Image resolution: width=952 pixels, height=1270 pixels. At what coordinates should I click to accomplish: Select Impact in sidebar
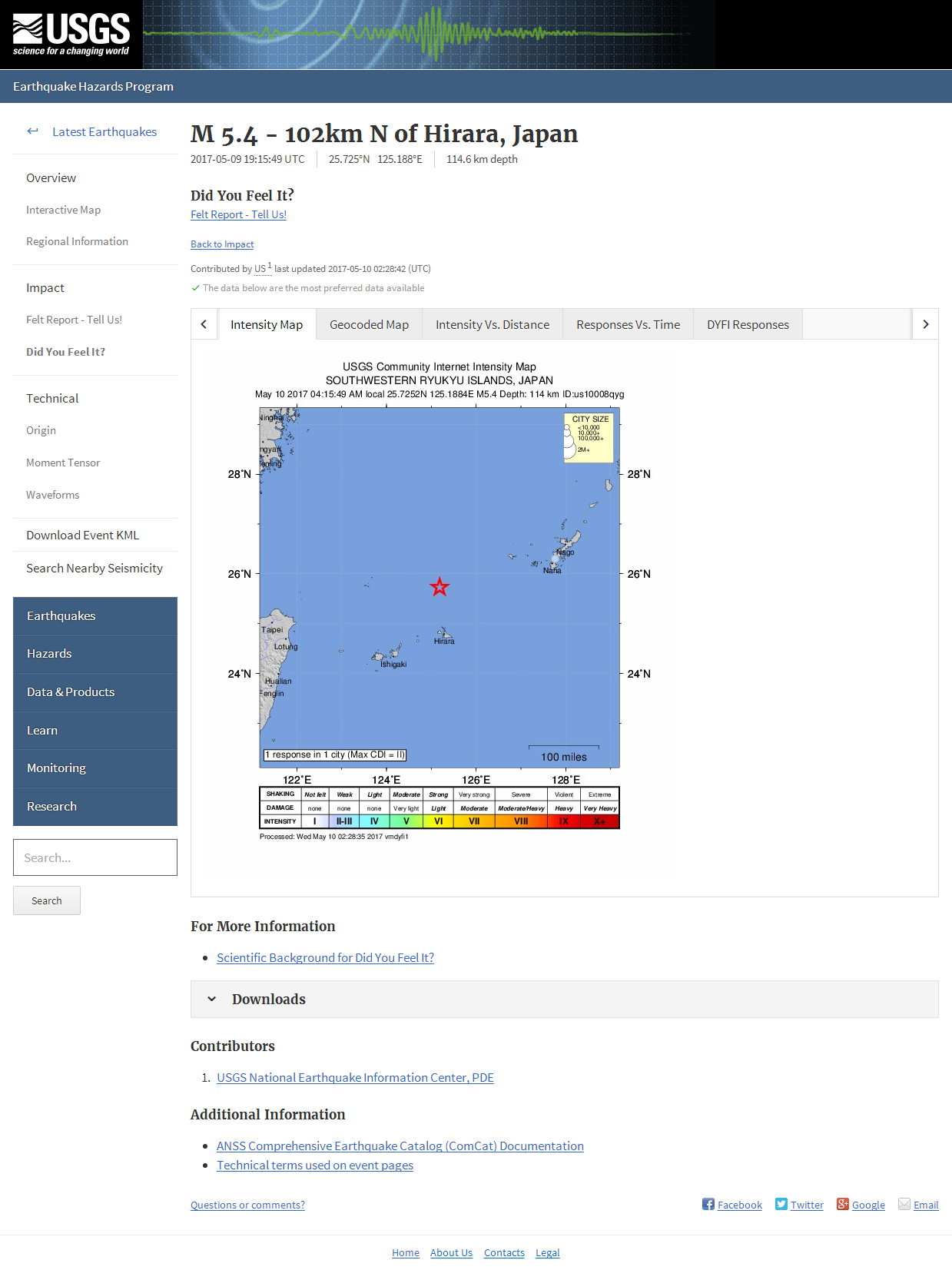(45, 287)
